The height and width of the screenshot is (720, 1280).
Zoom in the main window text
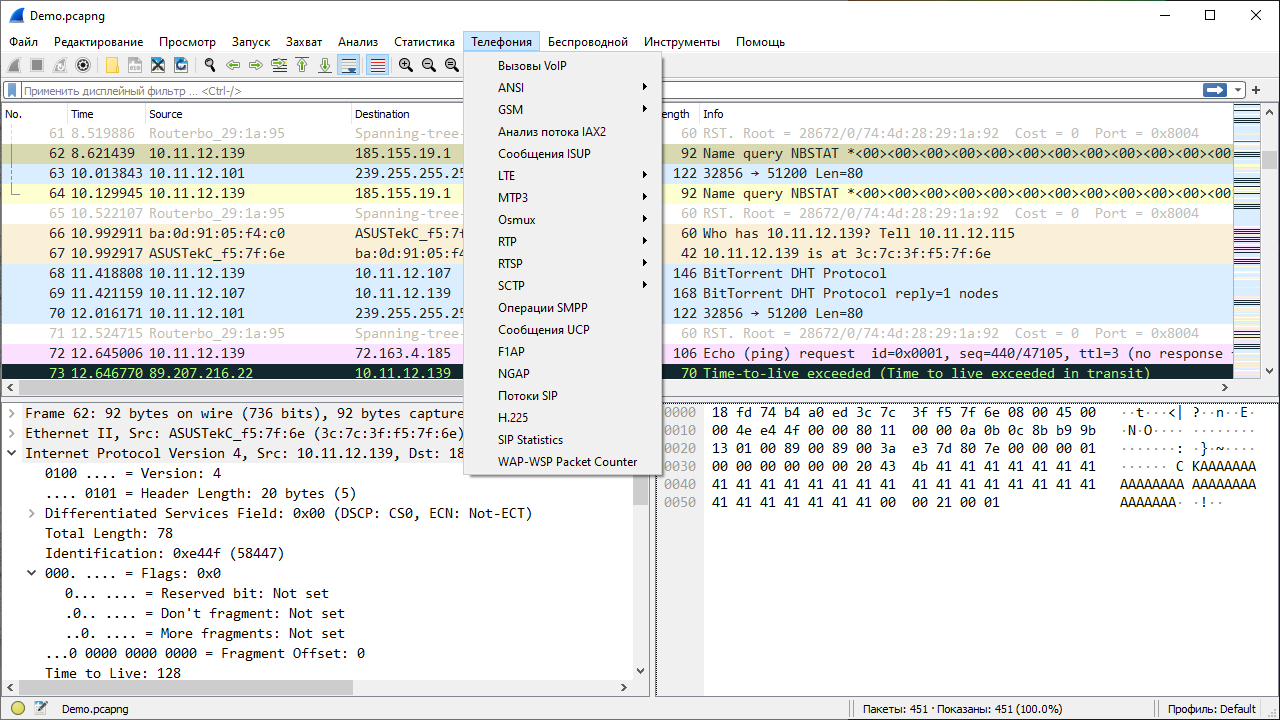point(406,65)
